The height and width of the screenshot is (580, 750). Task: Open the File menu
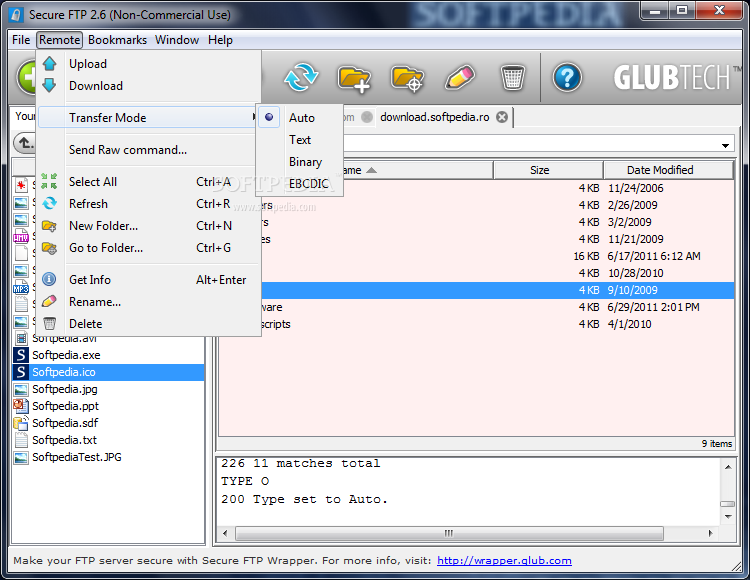[21, 40]
